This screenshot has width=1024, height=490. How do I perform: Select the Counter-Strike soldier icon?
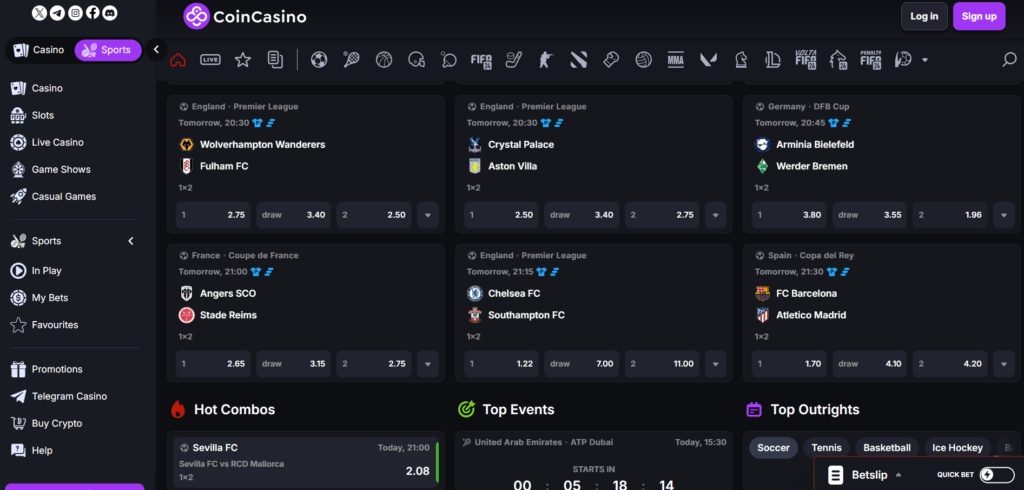pyautogui.click(x=546, y=60)
